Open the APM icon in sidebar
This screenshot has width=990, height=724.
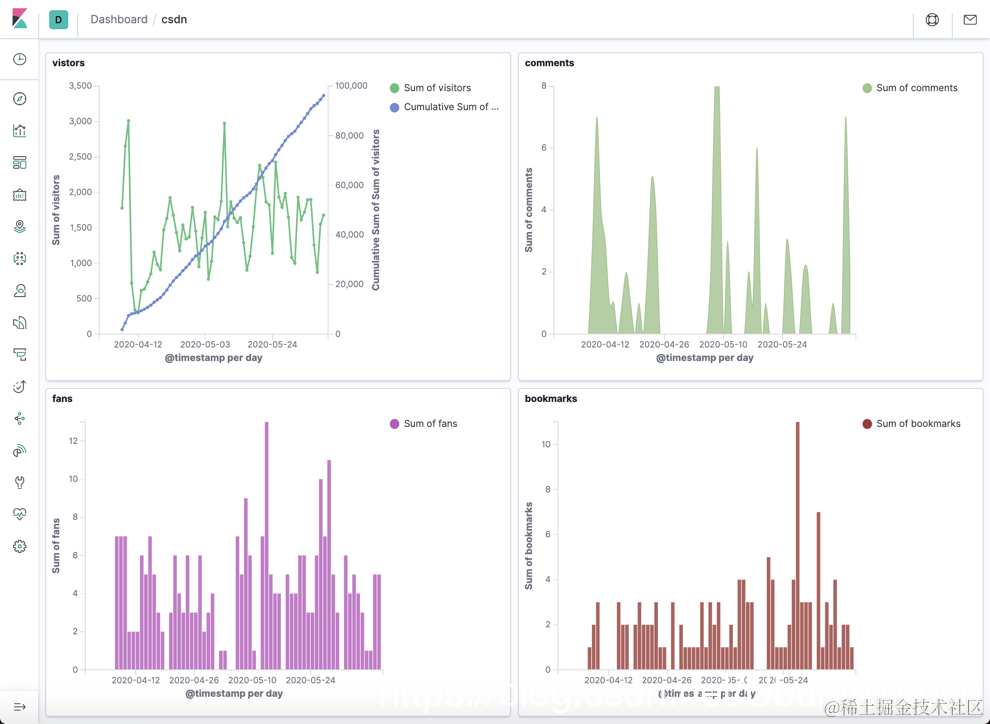click(20, 355)
